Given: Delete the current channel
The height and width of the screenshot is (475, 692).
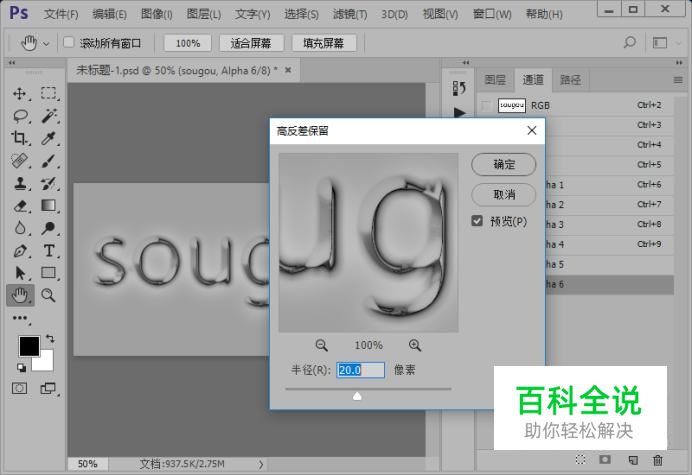Looking at the screenshot, I should [658, 460].
